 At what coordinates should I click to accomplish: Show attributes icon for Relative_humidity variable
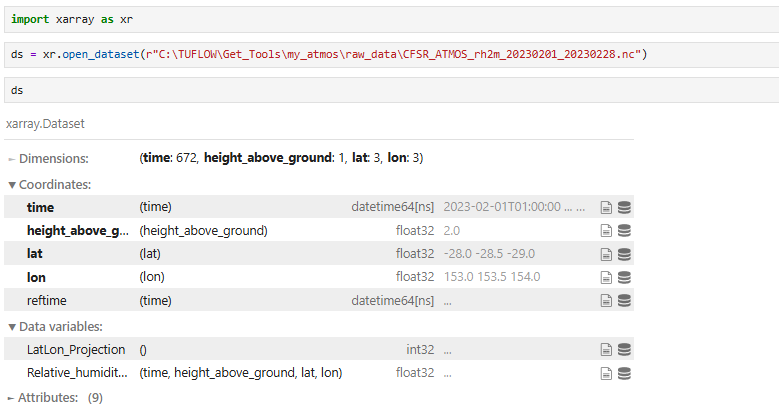606,373
